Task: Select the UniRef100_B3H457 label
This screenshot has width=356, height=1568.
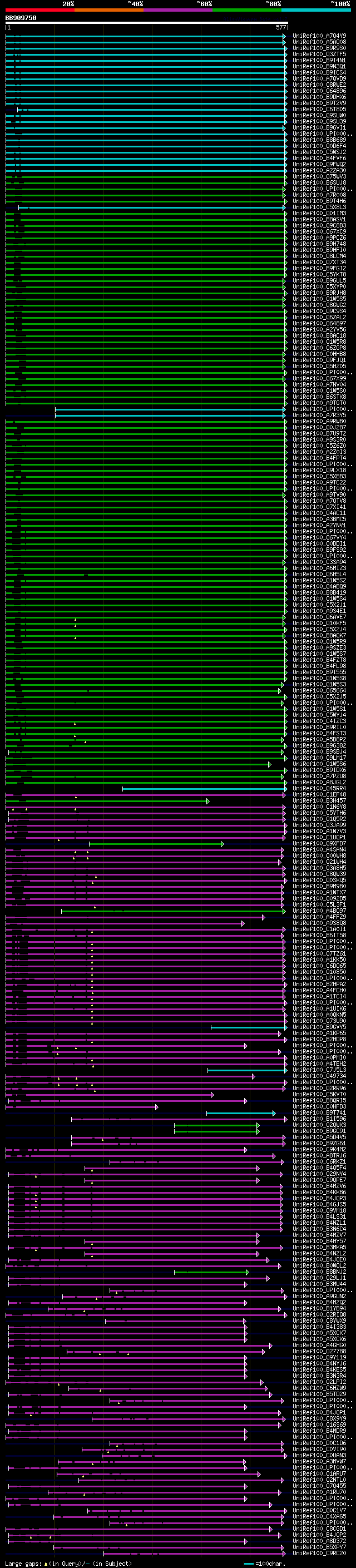Action: click(319, 800)
